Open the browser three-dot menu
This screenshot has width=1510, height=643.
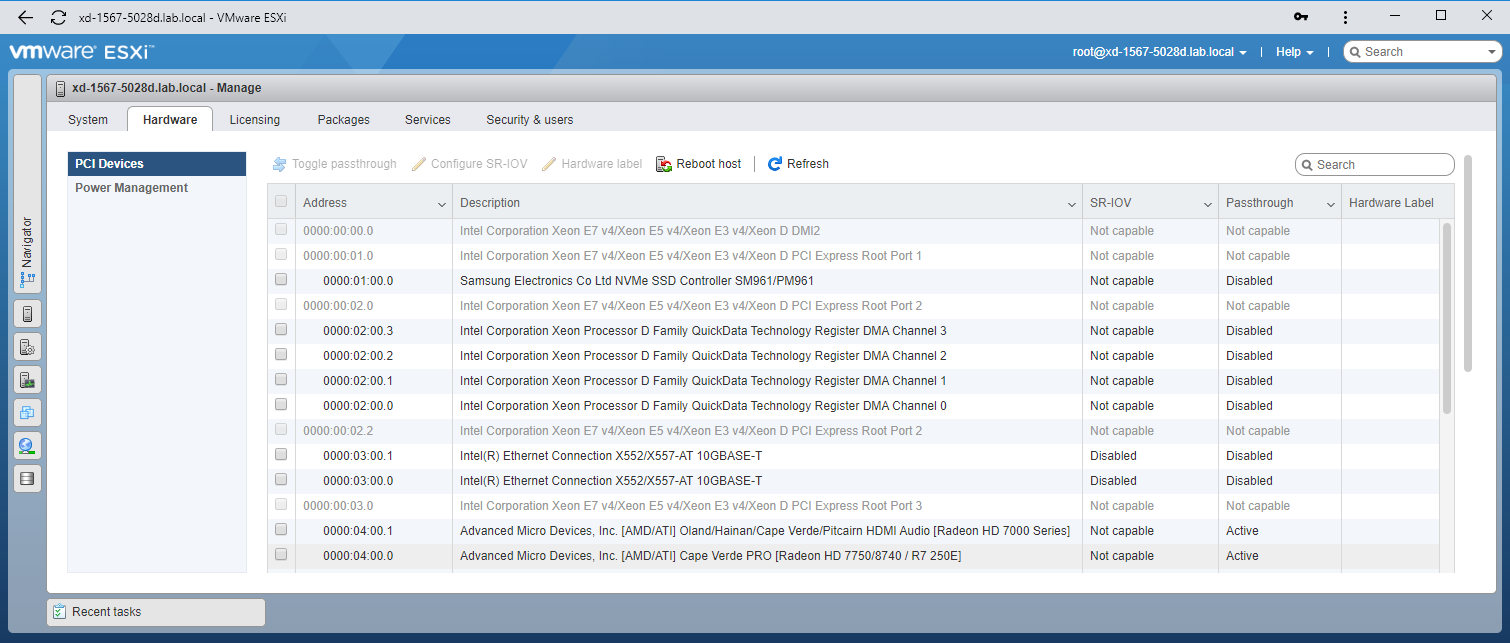tap(1346, 17)
